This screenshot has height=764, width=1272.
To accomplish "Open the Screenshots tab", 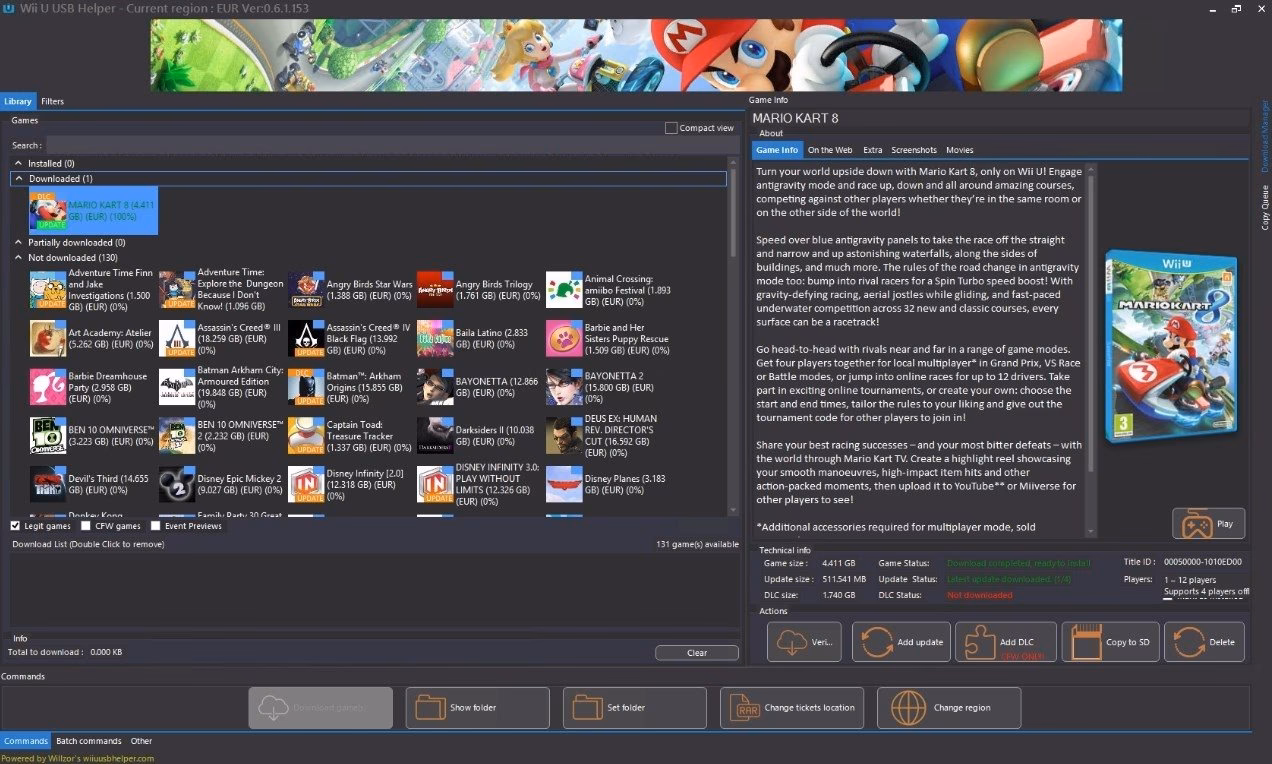I will point(914,150).
